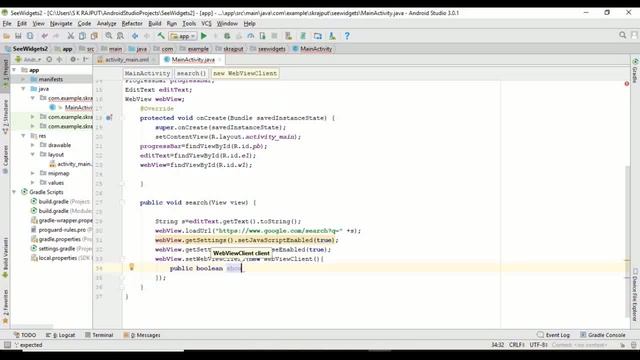Expand the values folder

pos(33,182)
